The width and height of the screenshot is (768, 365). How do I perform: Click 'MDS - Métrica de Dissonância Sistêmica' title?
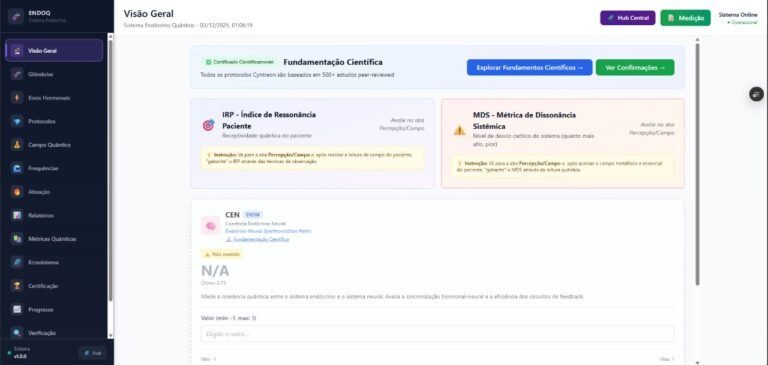[524, 121]
